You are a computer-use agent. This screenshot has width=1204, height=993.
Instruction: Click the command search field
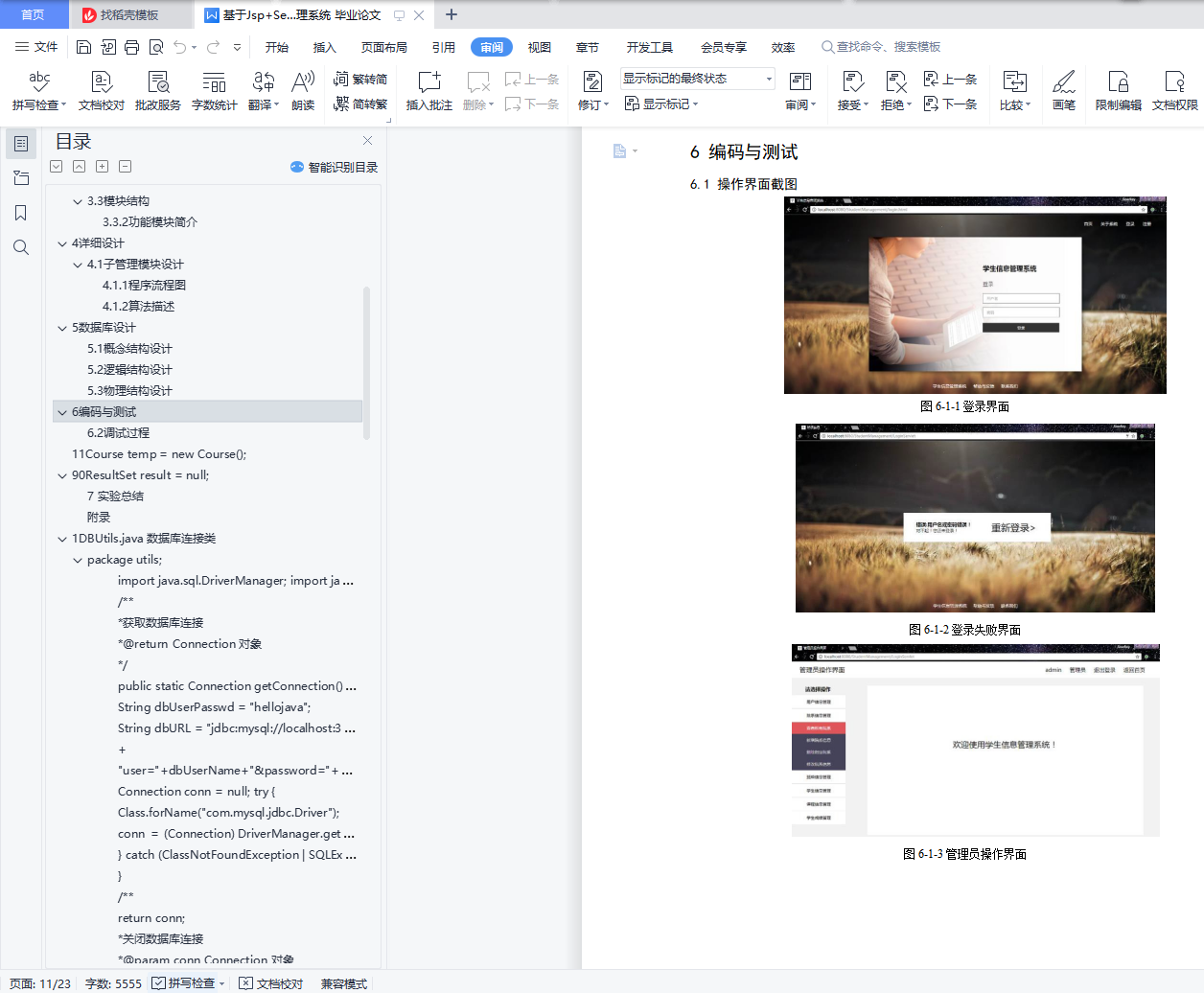(881, 47)
